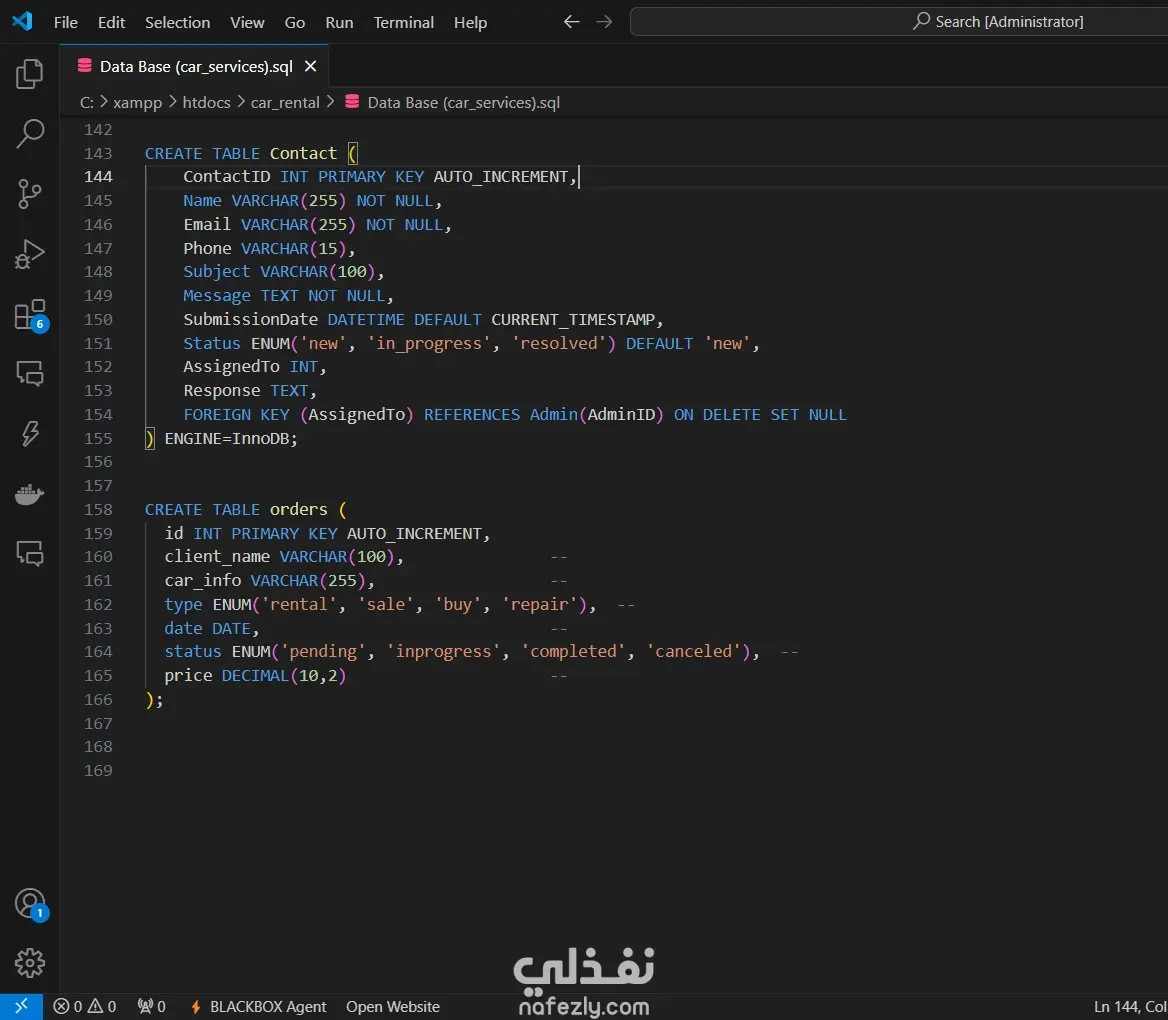This screenshot has width=1168, height=1020.
Task: Open the Selection menu
Action: coord(177,22)
